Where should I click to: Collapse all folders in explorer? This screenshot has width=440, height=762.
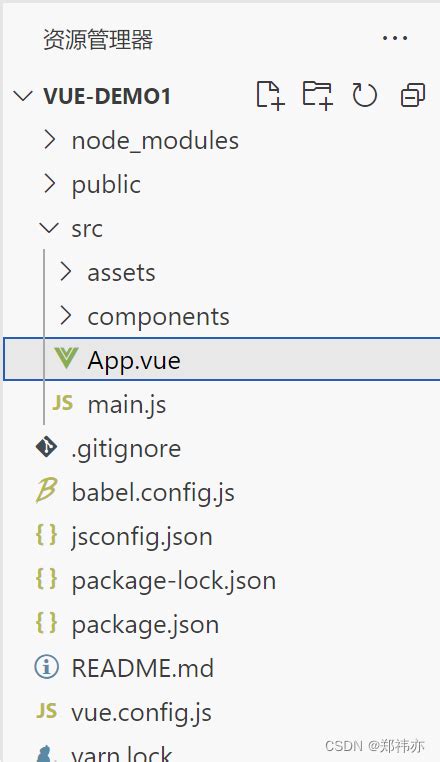(x=413, y=95)
